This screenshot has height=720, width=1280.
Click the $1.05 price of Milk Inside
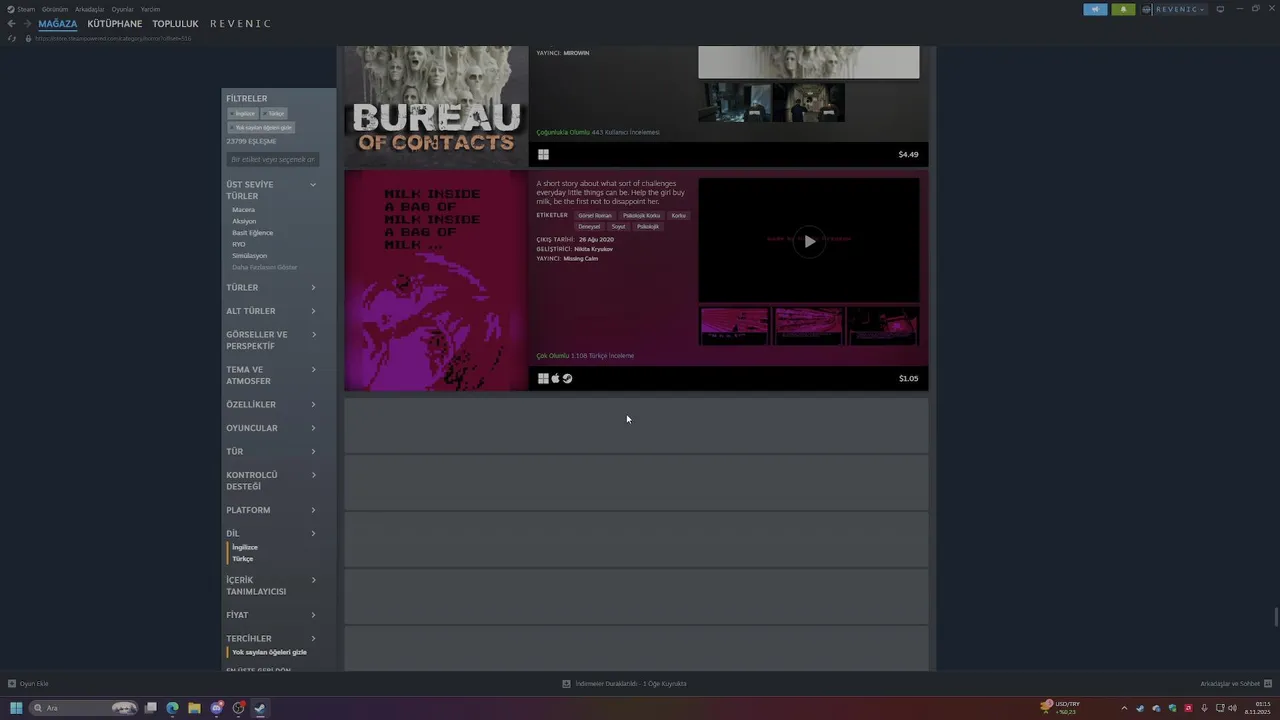click(908, 379)
